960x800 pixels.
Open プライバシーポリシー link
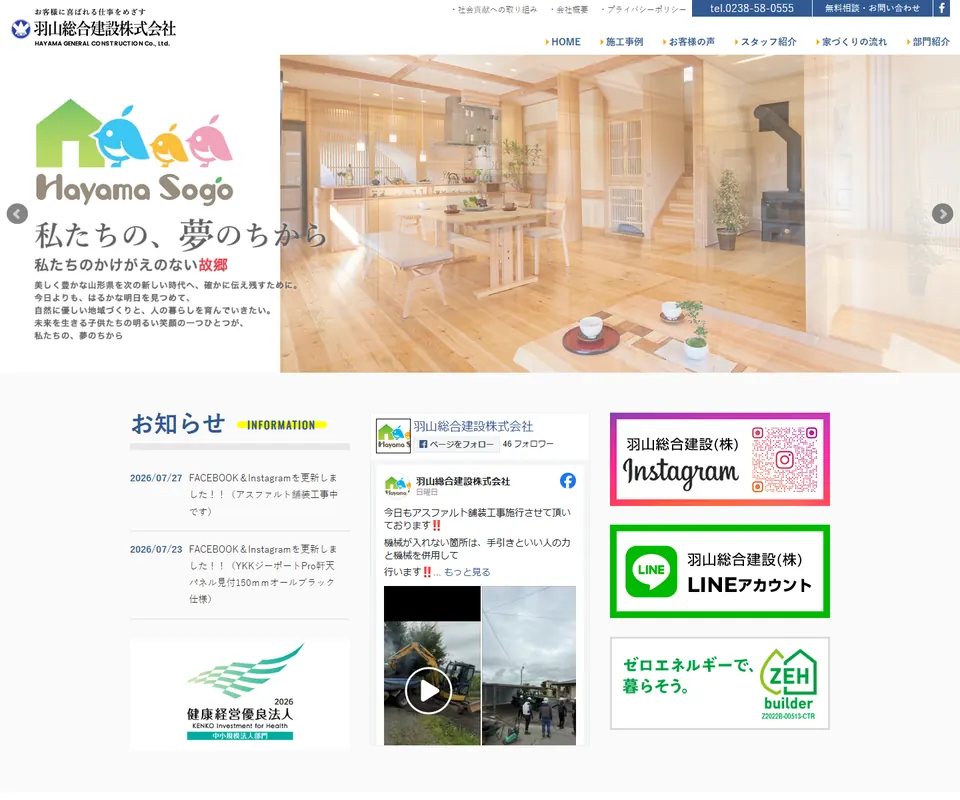pyautogui.click(x=644, y=9)
